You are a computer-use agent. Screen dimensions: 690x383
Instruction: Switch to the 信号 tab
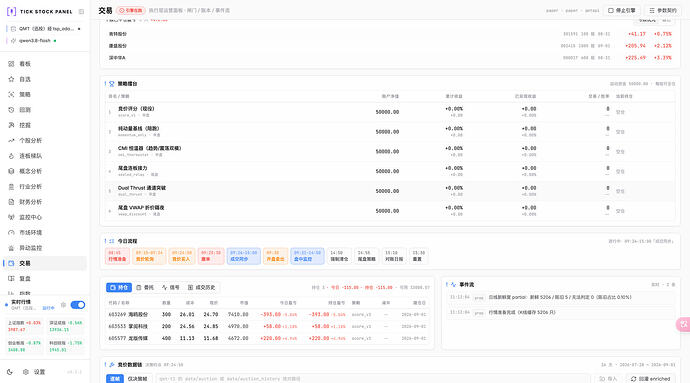point(170,287)
